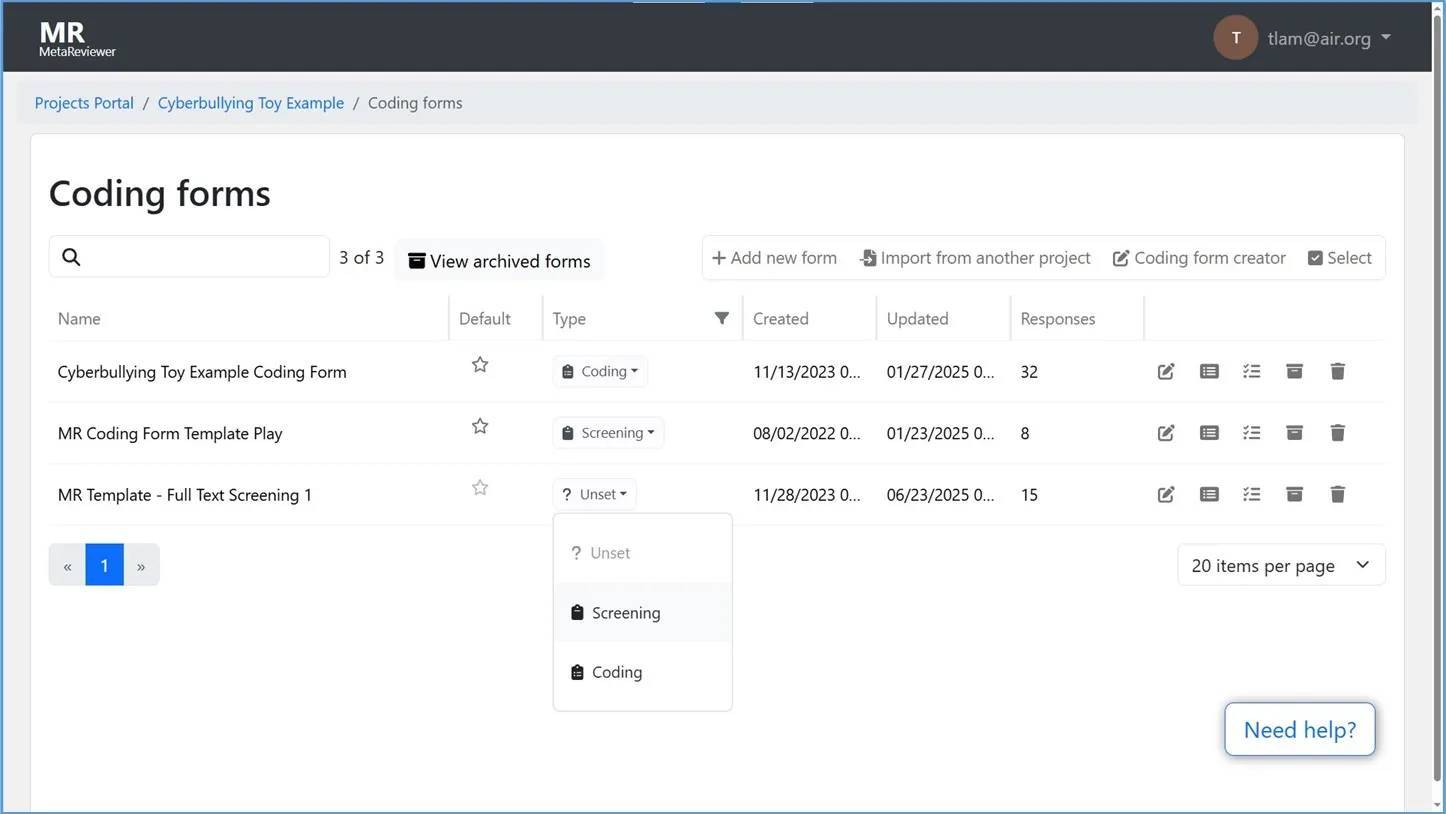The height and width of the screenshot is (814, 1446).
Task: Edit MR Template - Full Text Screening 1
Action: (1166, 495)
